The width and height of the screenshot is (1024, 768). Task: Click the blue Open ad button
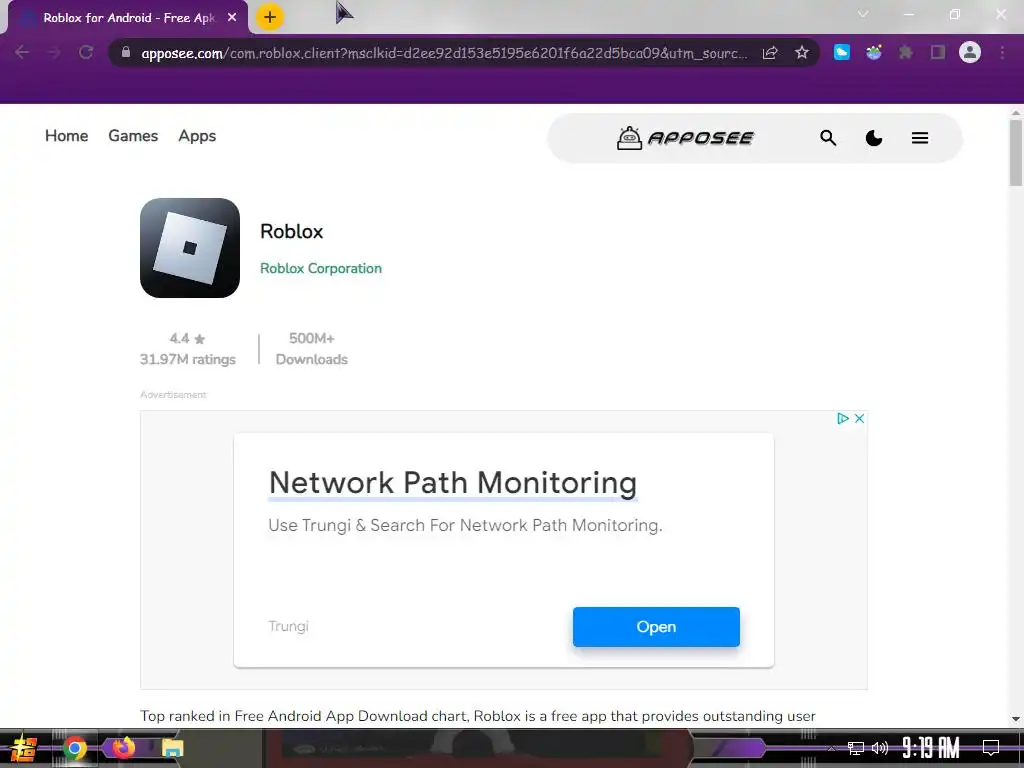point(656,627)
